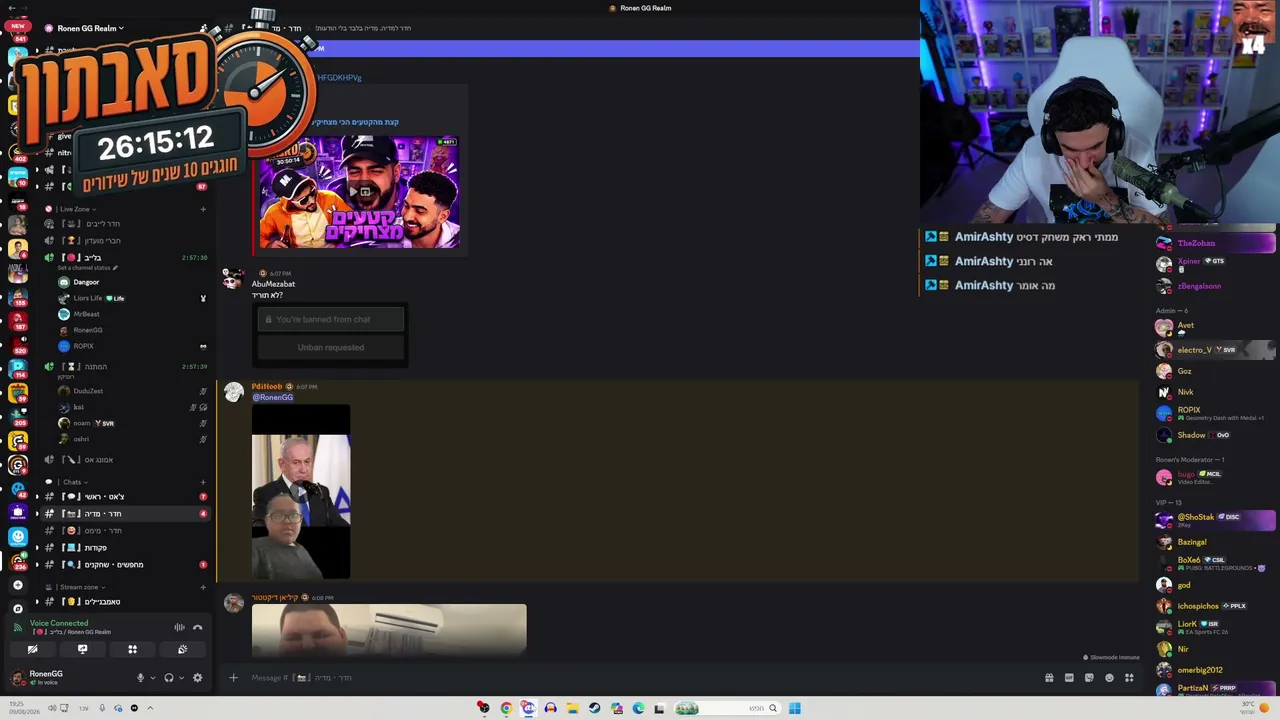Open the @RonenGG mention in PdiHoeb's message
The height and width of the screenshot is (720, 1280).
pyautogui.click(x=272, y=398)
